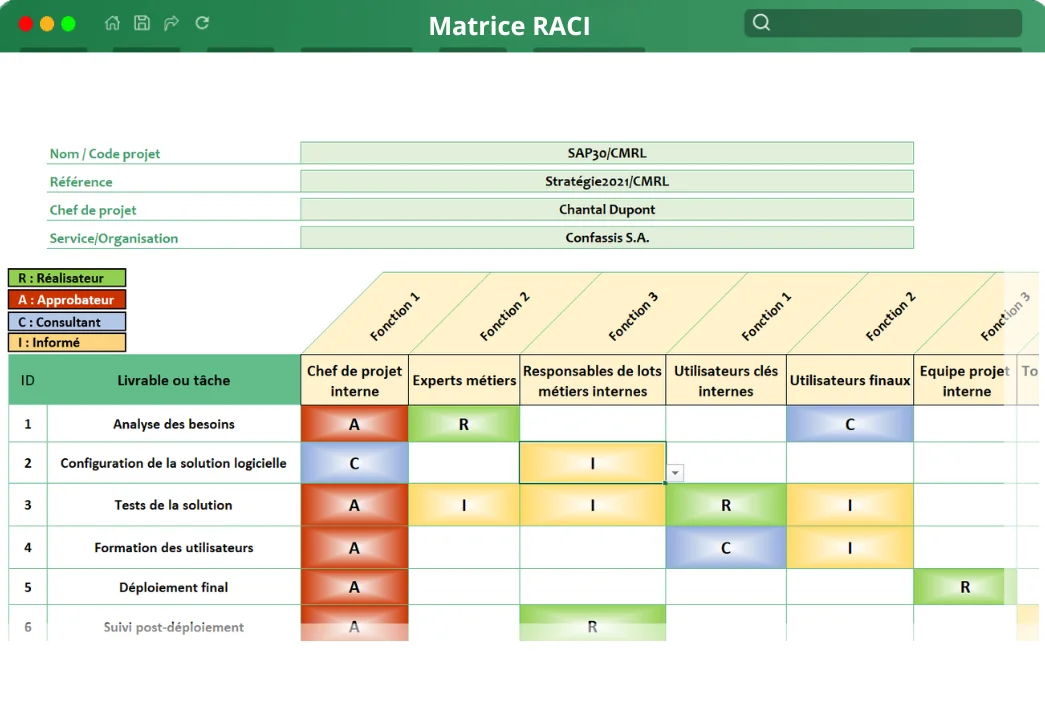This screenshot has width=1045, height=727.
Task: Select the project code field 'SAP30/CMRL'
Action: pos(607,153)
